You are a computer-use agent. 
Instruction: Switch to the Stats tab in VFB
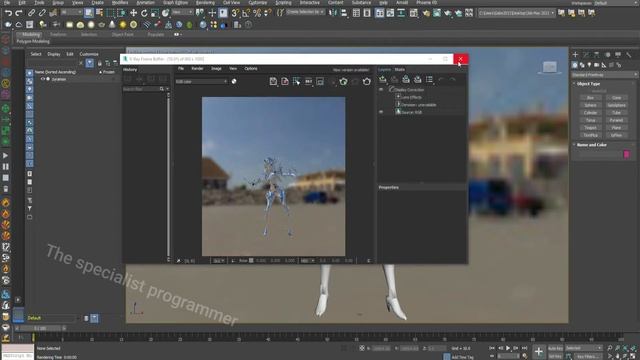pyautogui.click(x=400, y=69)
